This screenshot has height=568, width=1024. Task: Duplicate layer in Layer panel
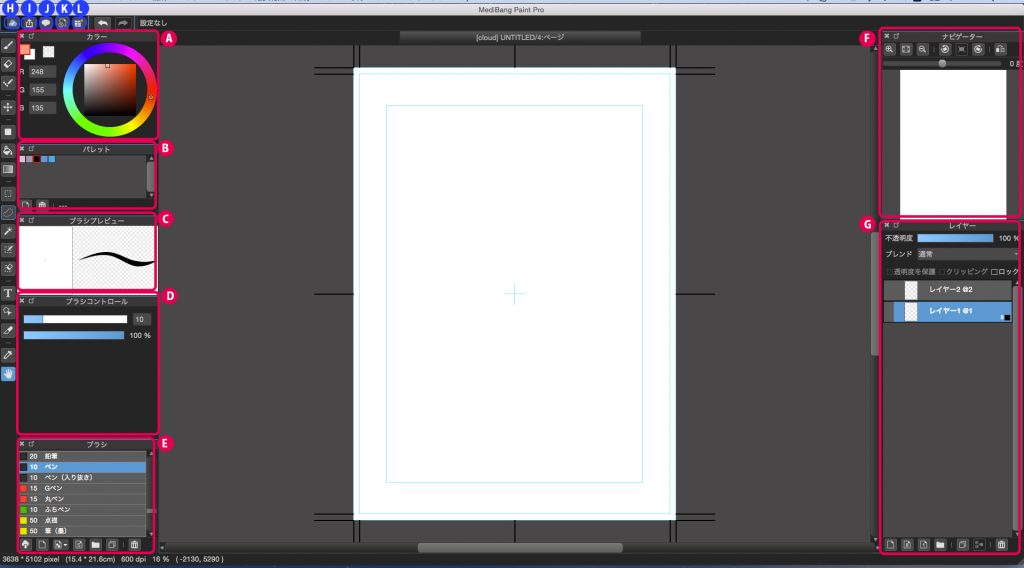tap(962, 544)
